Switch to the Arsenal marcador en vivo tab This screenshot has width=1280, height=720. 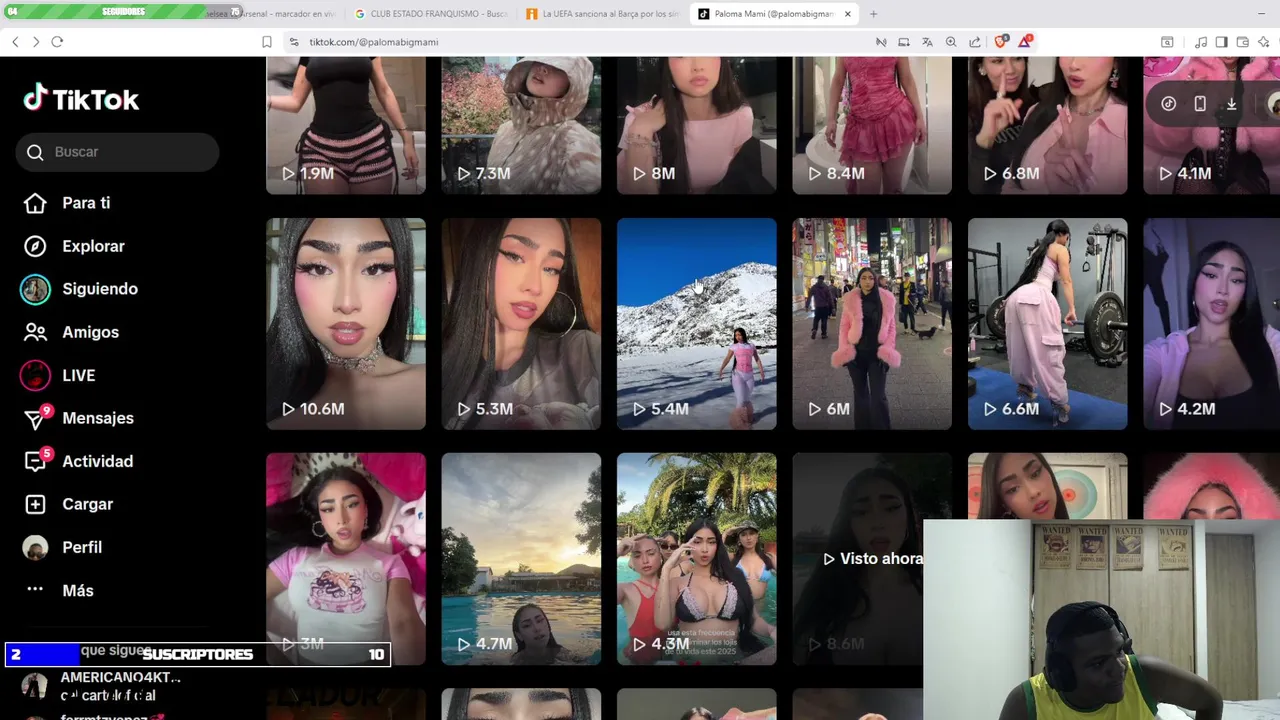pos(270,14)
